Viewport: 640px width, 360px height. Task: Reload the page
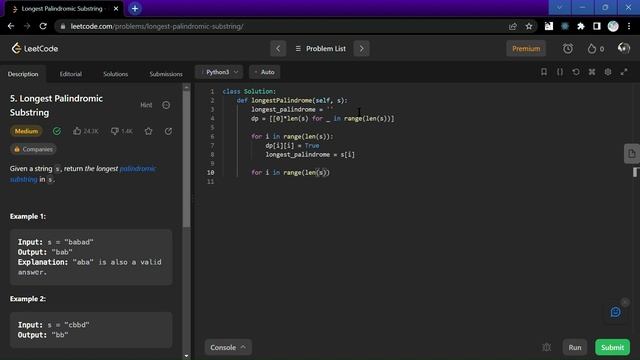[43, 26]
